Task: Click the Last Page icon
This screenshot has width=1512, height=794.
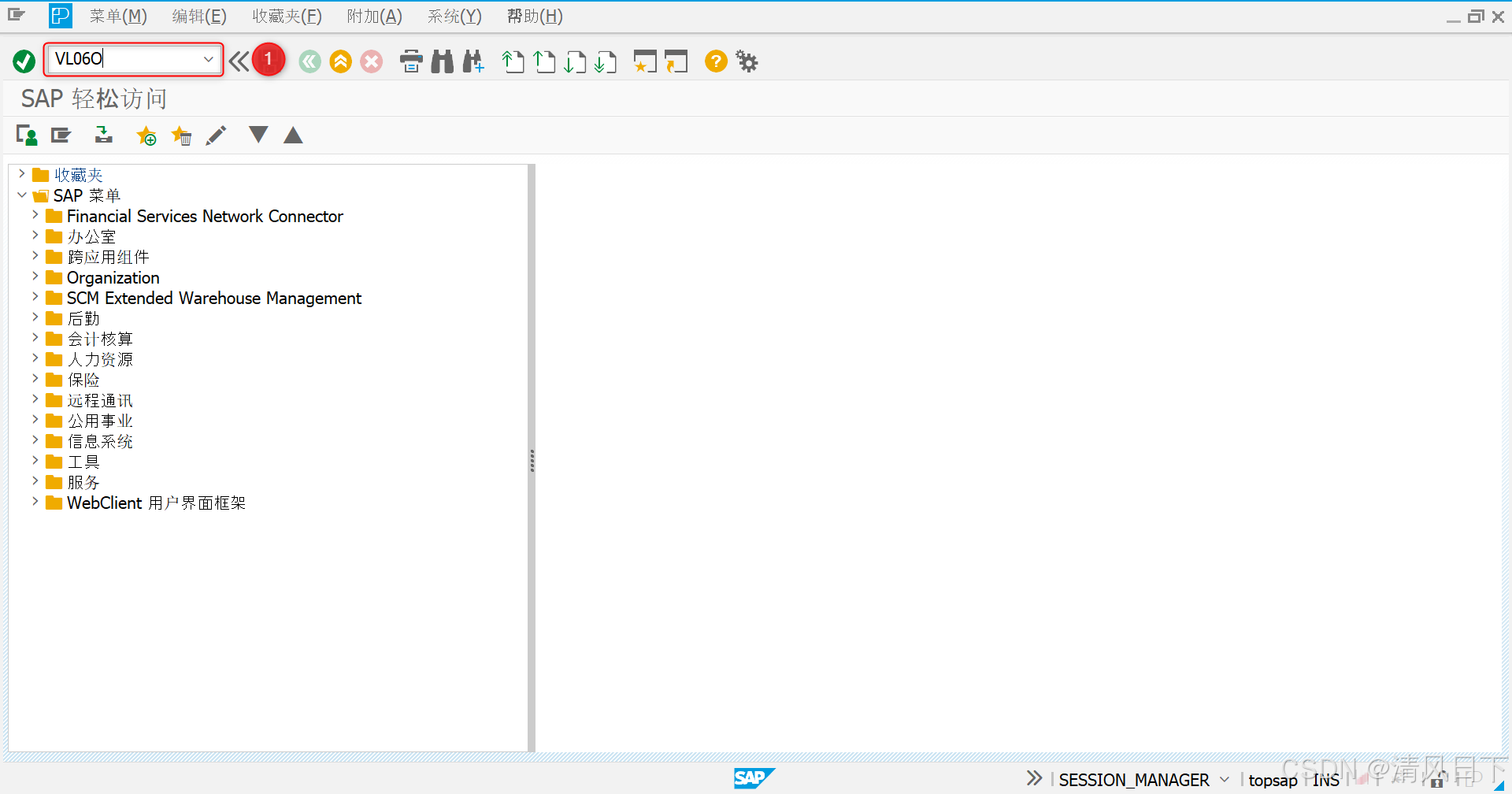Action: point(606,61)
